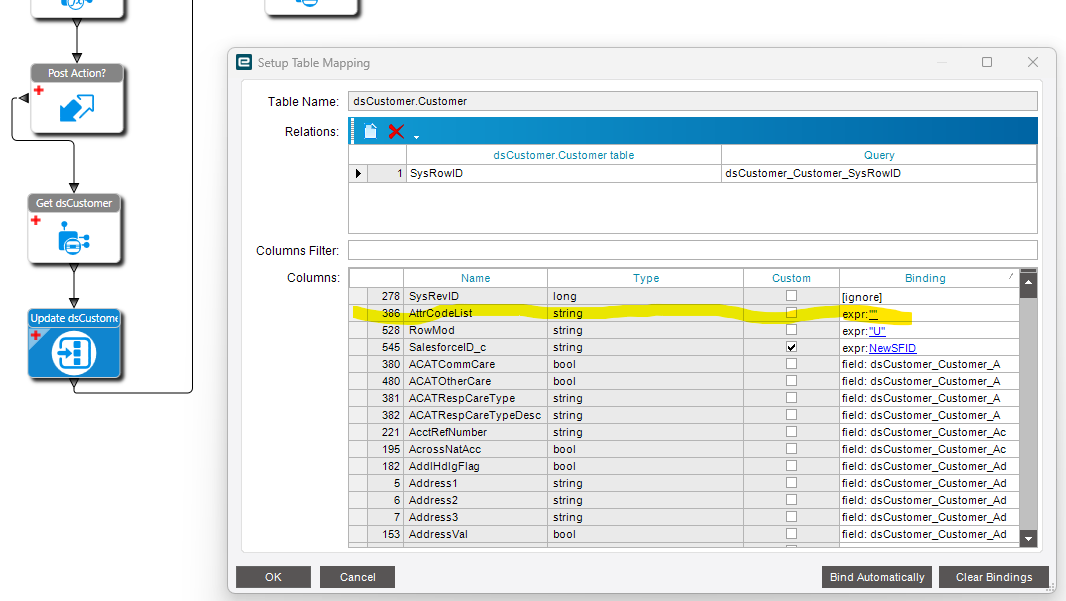The height and width of the screenshot is (601, 1066).
Task: Click the red delete relation icon
Action: click(x=394, y=131)
